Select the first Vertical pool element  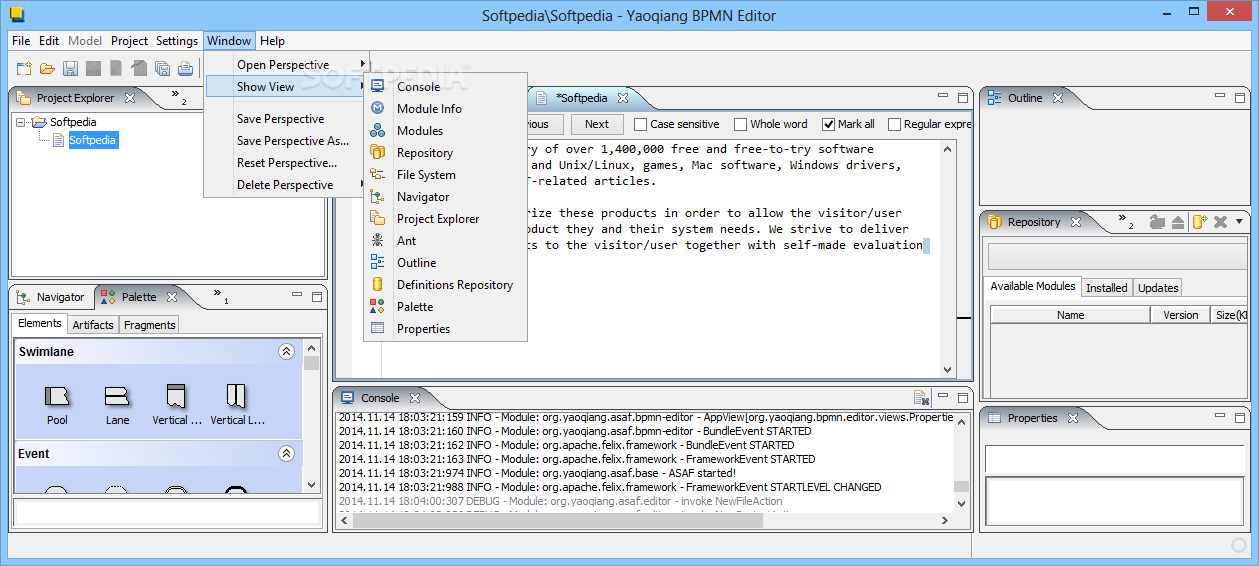[177, 404]
